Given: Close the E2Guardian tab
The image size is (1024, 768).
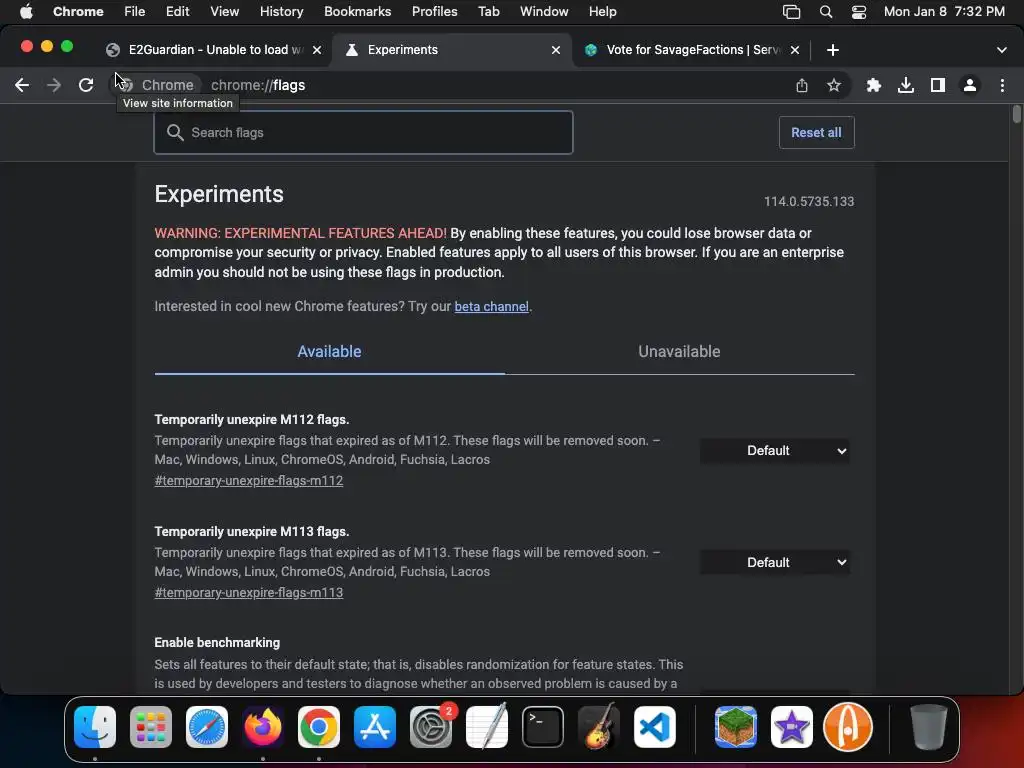Looking at the screenshot, I should [x=317, y=50].
